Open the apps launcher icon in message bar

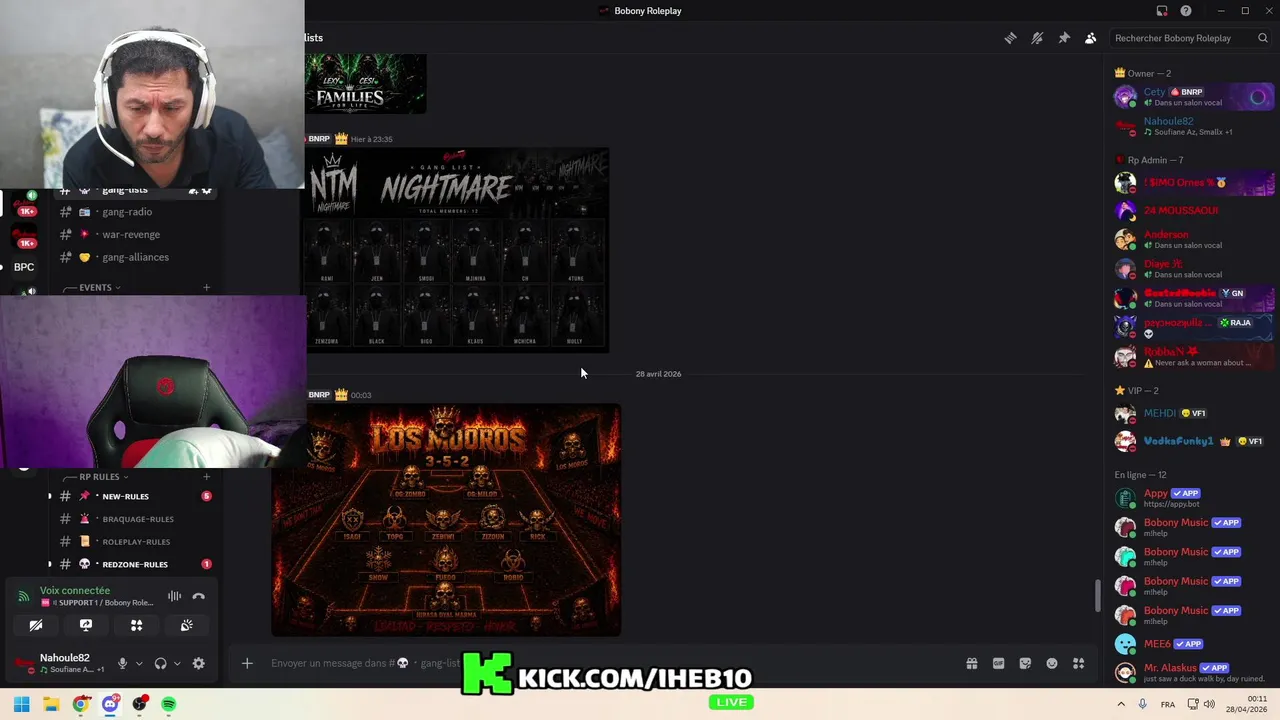click(1079, 663)
